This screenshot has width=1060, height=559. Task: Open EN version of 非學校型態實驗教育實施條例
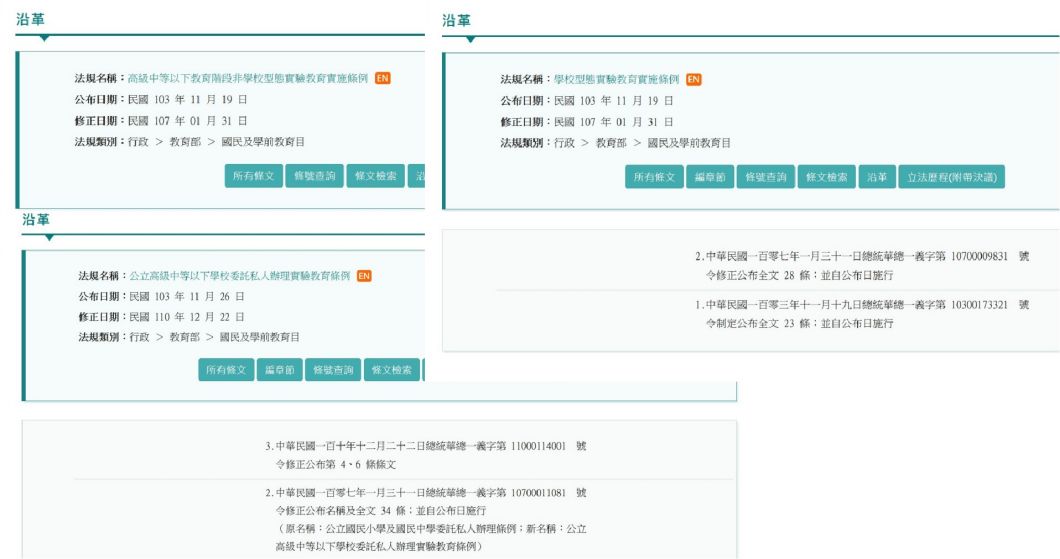(383, 78)
